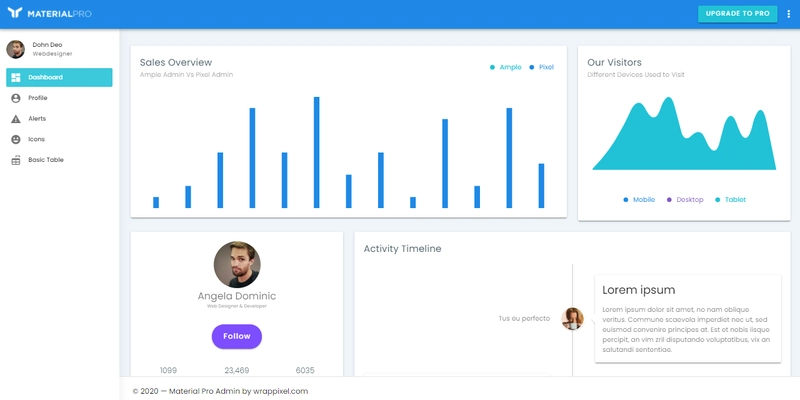This screenshot has width=800, height=400.
Task: Click the MaterialPro logo icon
Action: tap(14, 13)
